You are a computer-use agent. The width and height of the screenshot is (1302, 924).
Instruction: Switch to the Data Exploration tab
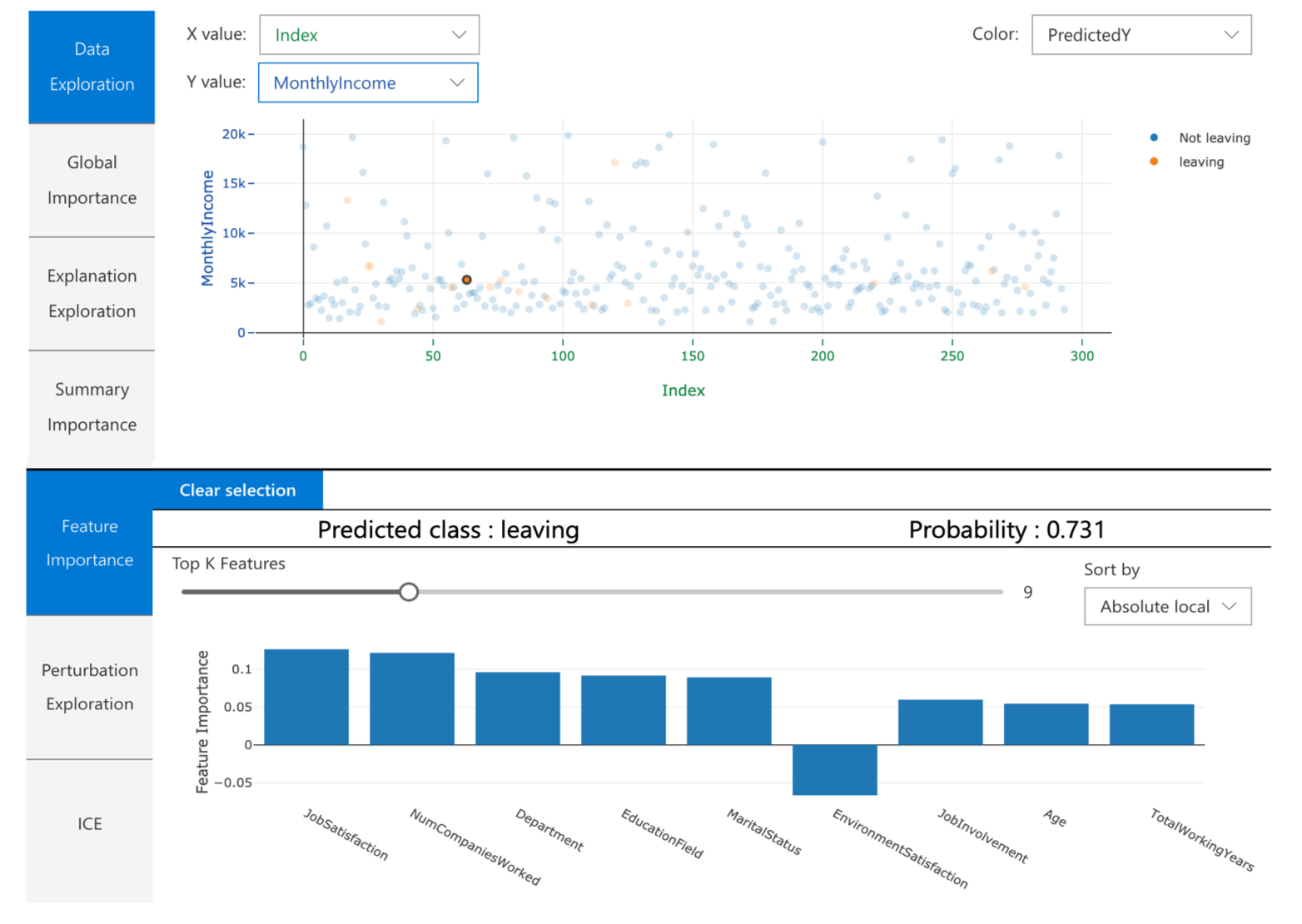(x=91, y=67)
